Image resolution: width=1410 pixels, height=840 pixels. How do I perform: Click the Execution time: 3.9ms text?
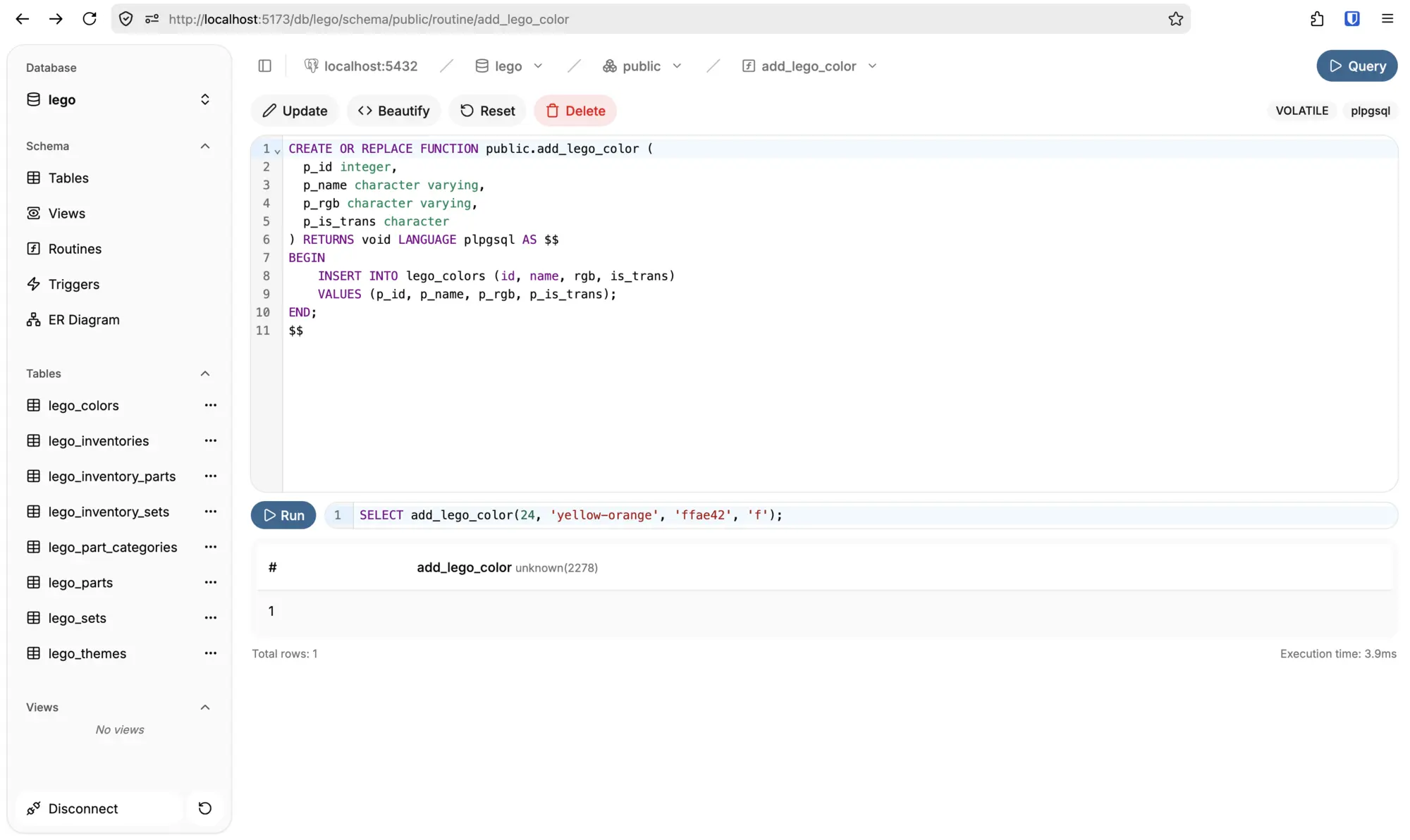point(1338,653)
